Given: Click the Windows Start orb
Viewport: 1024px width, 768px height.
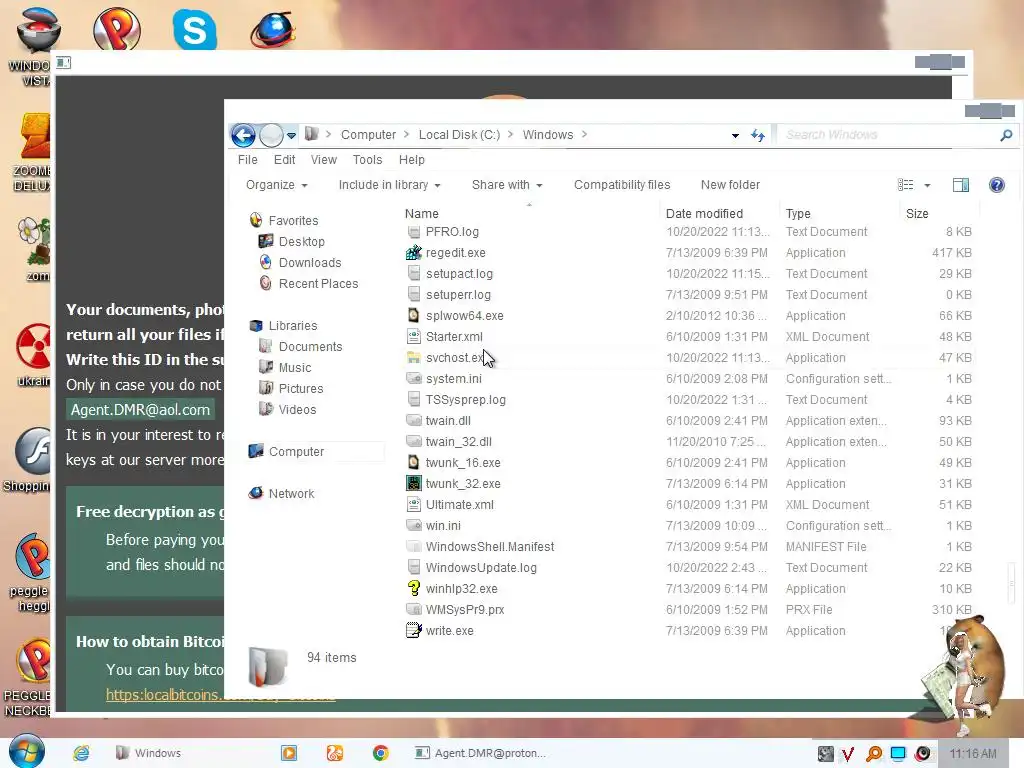Looking at the screenshot, I should click(x=27, y=751).
